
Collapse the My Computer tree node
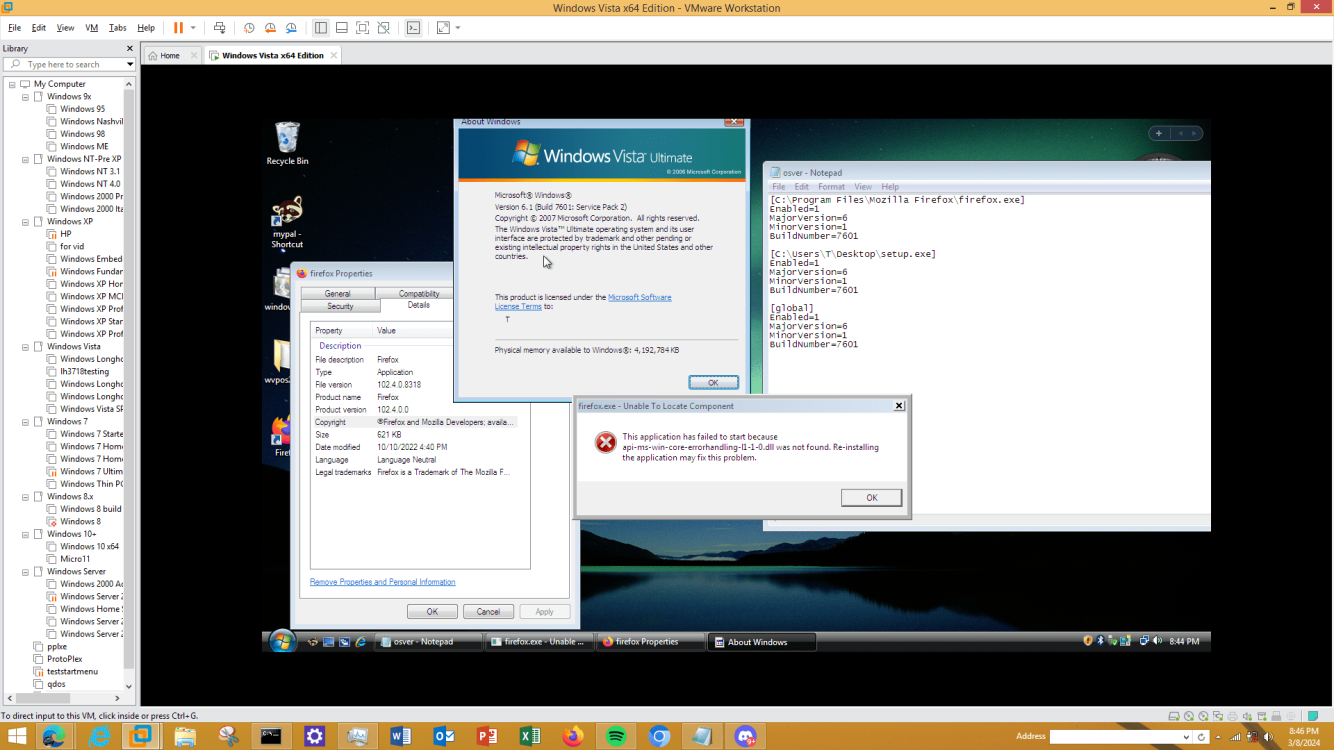12,84
